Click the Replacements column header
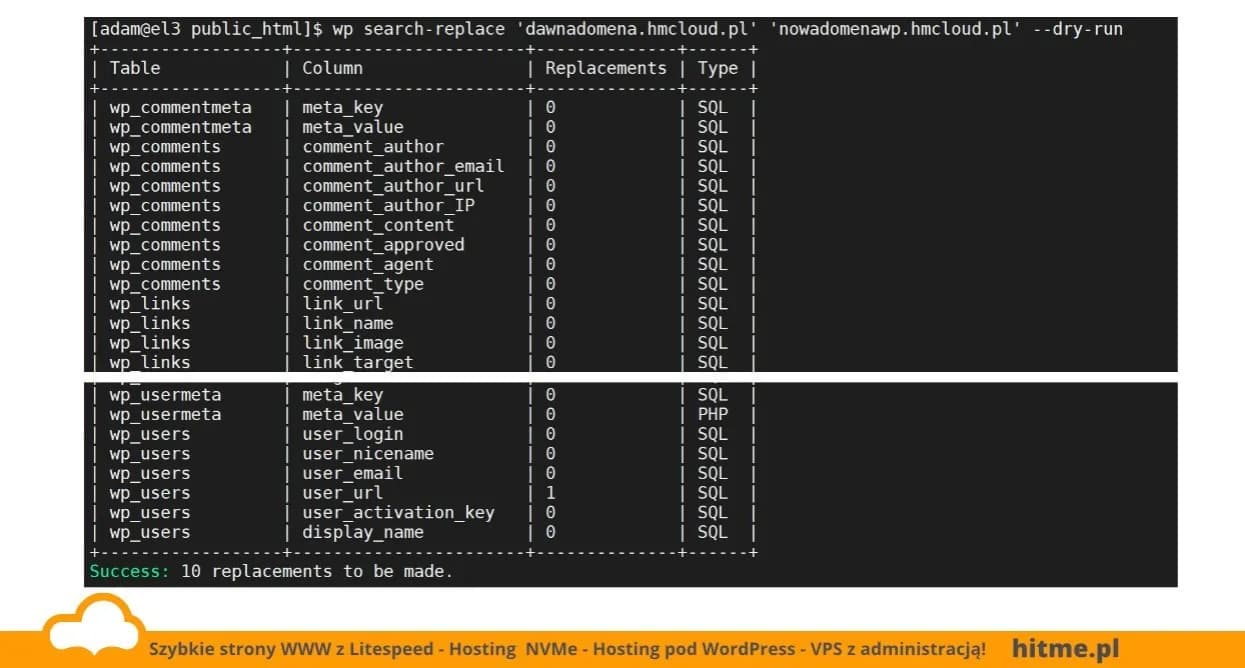The image size is (1245, 668). click(605, 68)
